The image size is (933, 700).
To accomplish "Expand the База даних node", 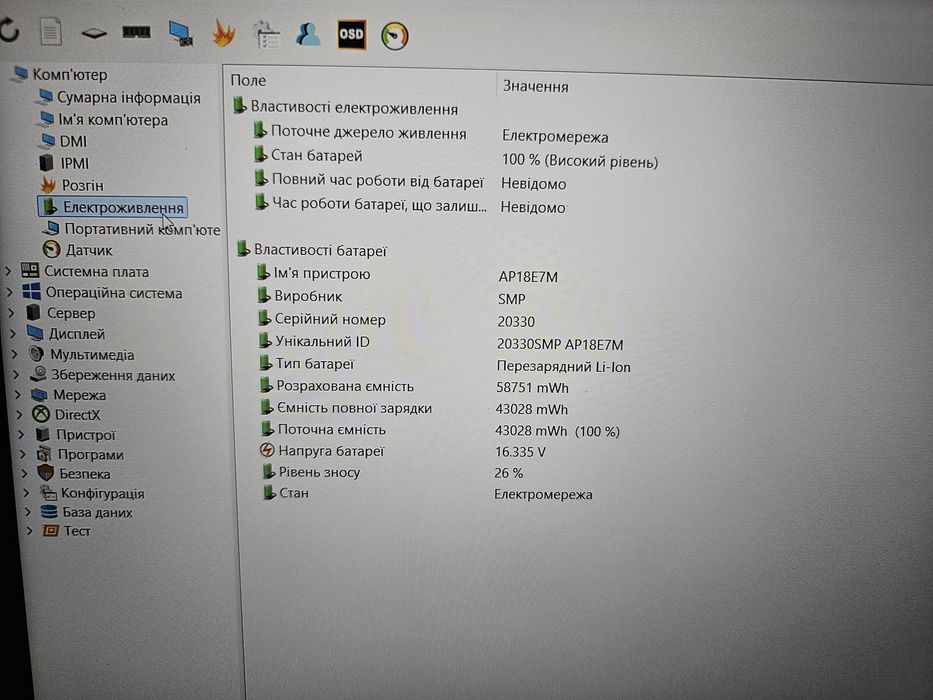I will 28,512.
